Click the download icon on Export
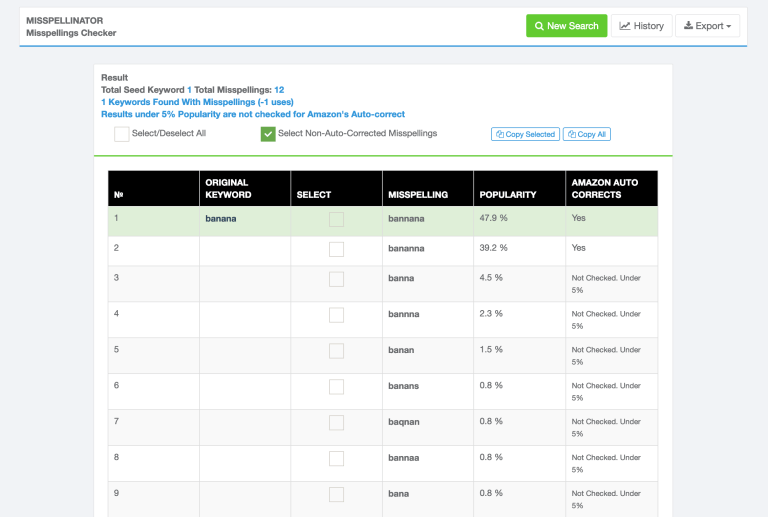768x517 pixels. tap(688, 25)
